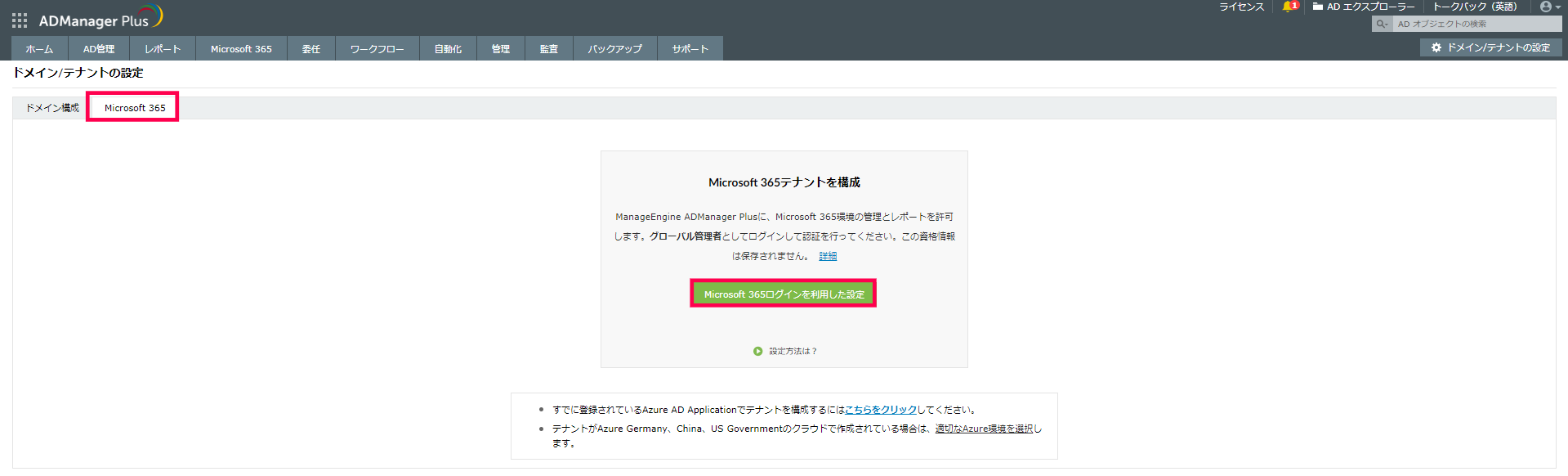Open the ワークフロー menu tab
The image size is (1568, 476).
(x=377, y=49)
